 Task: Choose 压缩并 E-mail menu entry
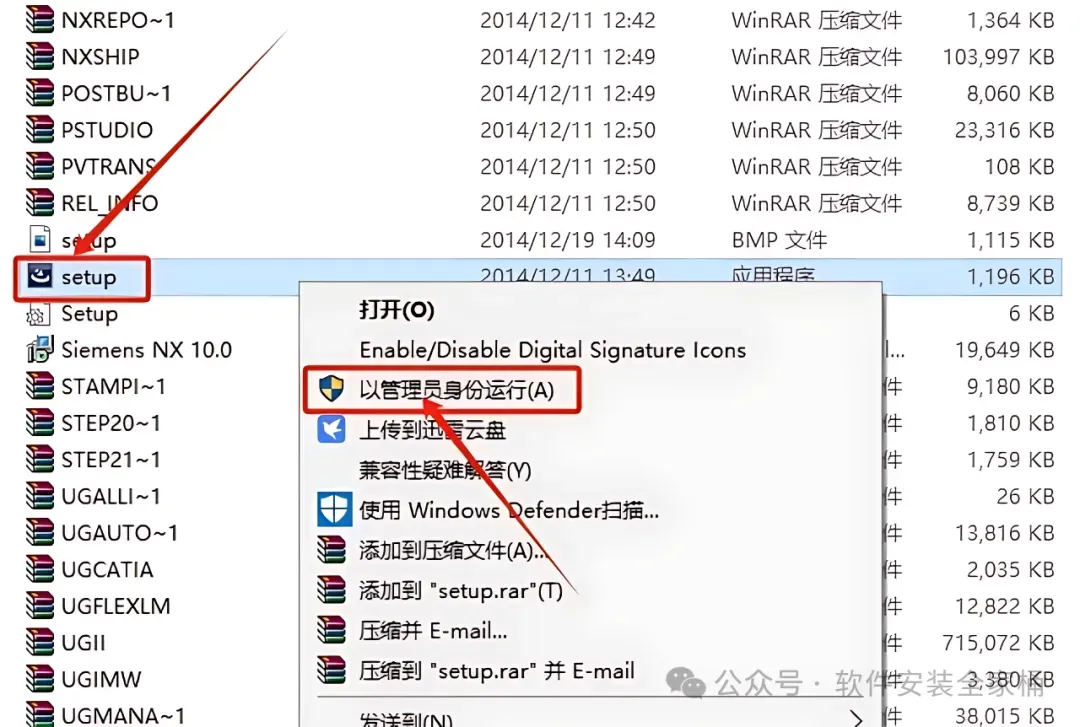(433, 631)
